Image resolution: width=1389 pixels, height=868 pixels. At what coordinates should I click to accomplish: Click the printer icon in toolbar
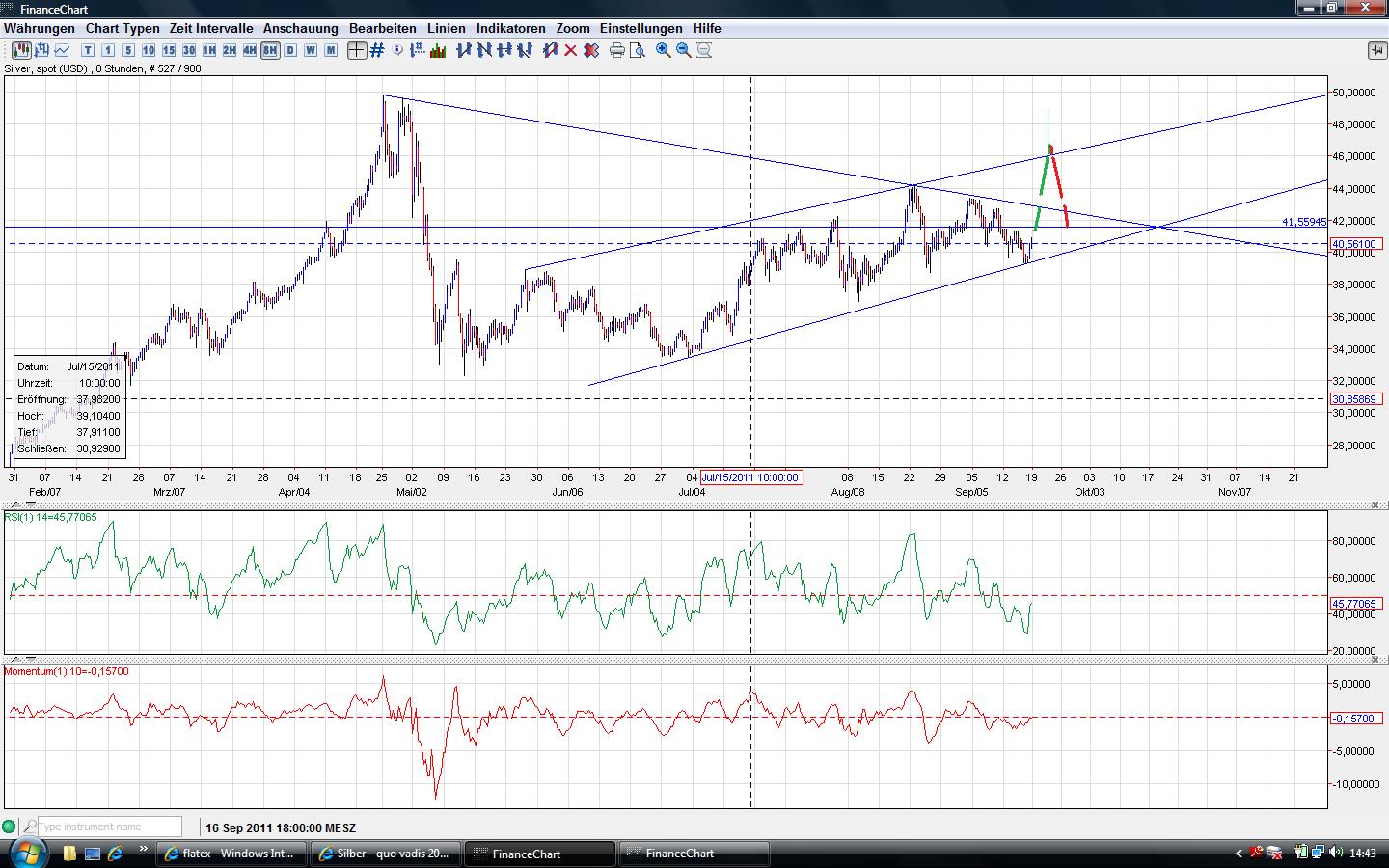[x=617, y=50]
